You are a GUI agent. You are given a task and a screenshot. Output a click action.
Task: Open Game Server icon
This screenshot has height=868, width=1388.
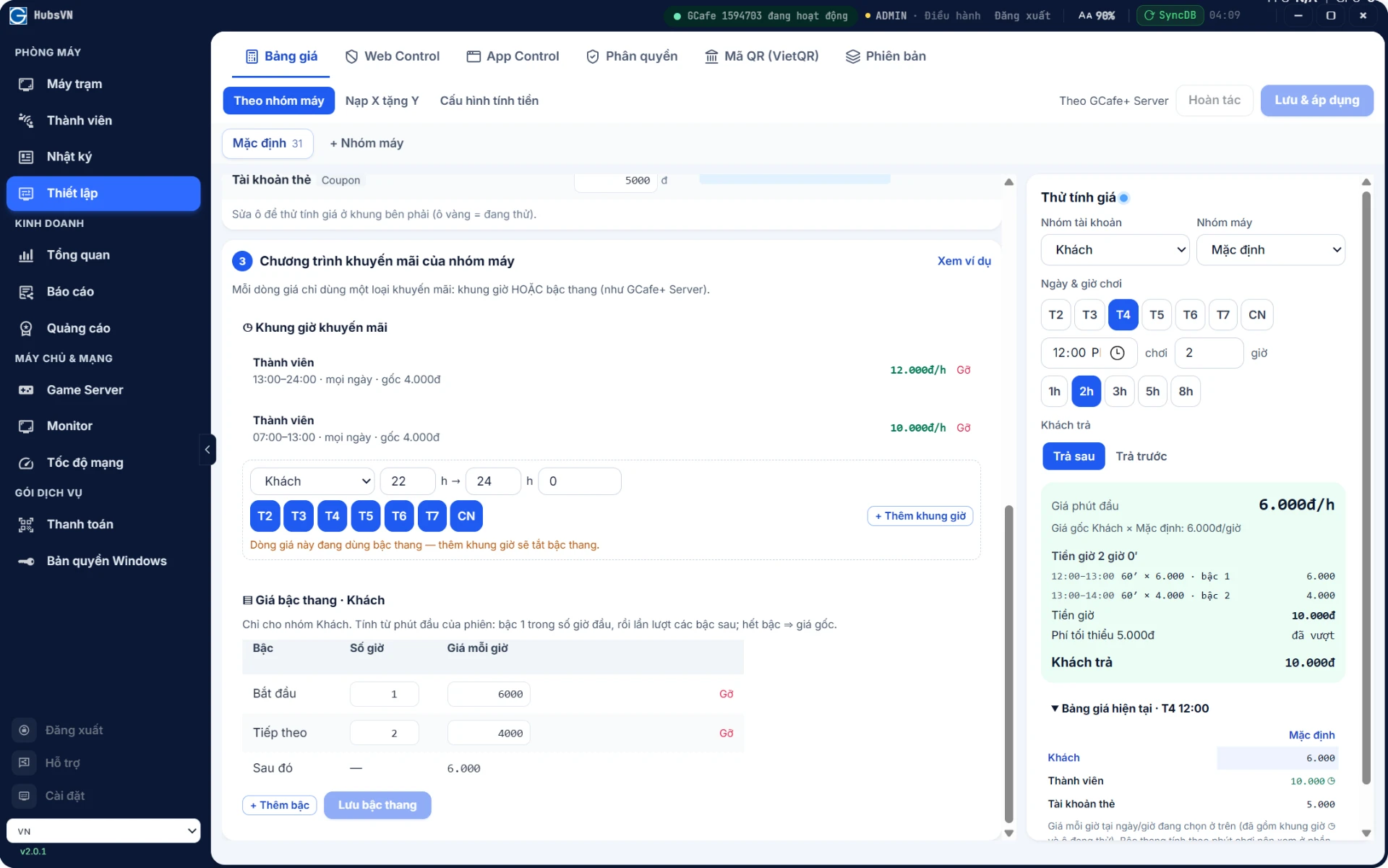coord(26,390)
